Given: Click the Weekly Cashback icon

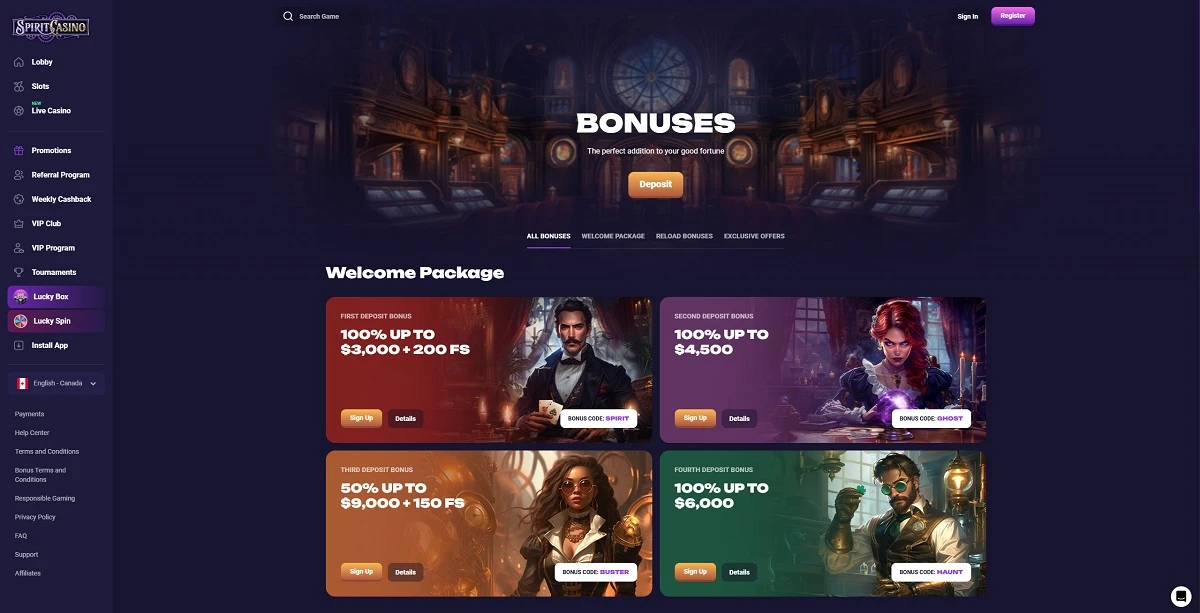Looking at the screenshot, I should [x=19, y=199].
